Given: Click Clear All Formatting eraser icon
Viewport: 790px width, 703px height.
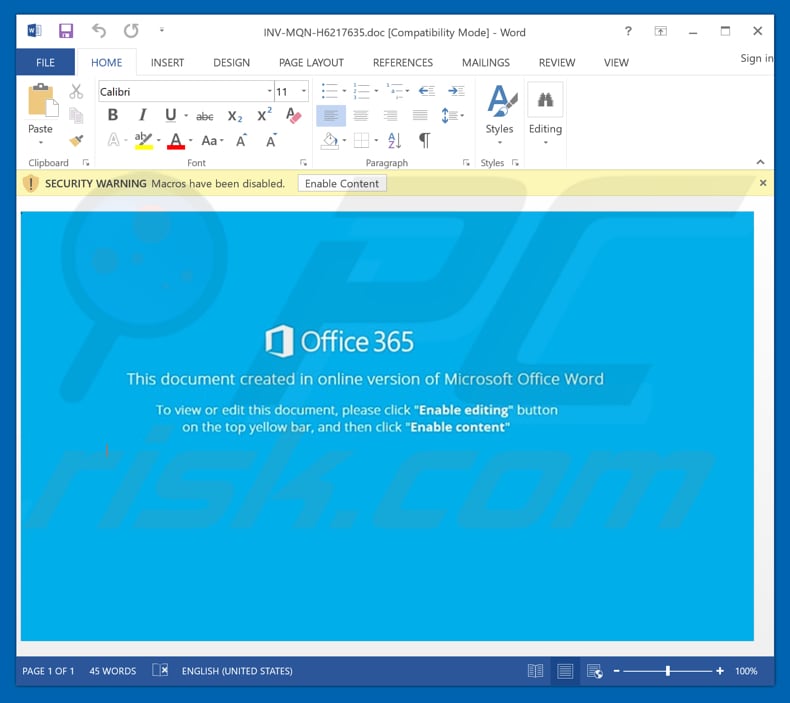Looking at the screenshot, I should click(293, 115).
